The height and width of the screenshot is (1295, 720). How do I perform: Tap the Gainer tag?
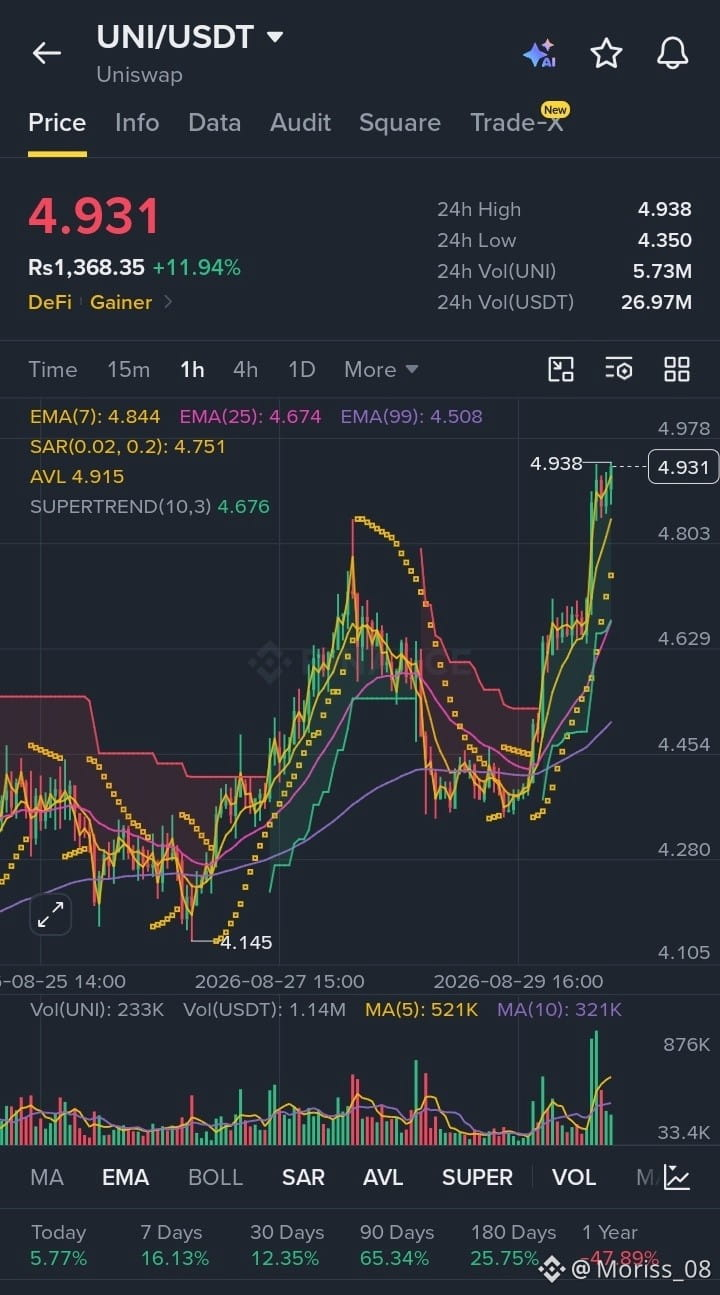click(121, 302)
